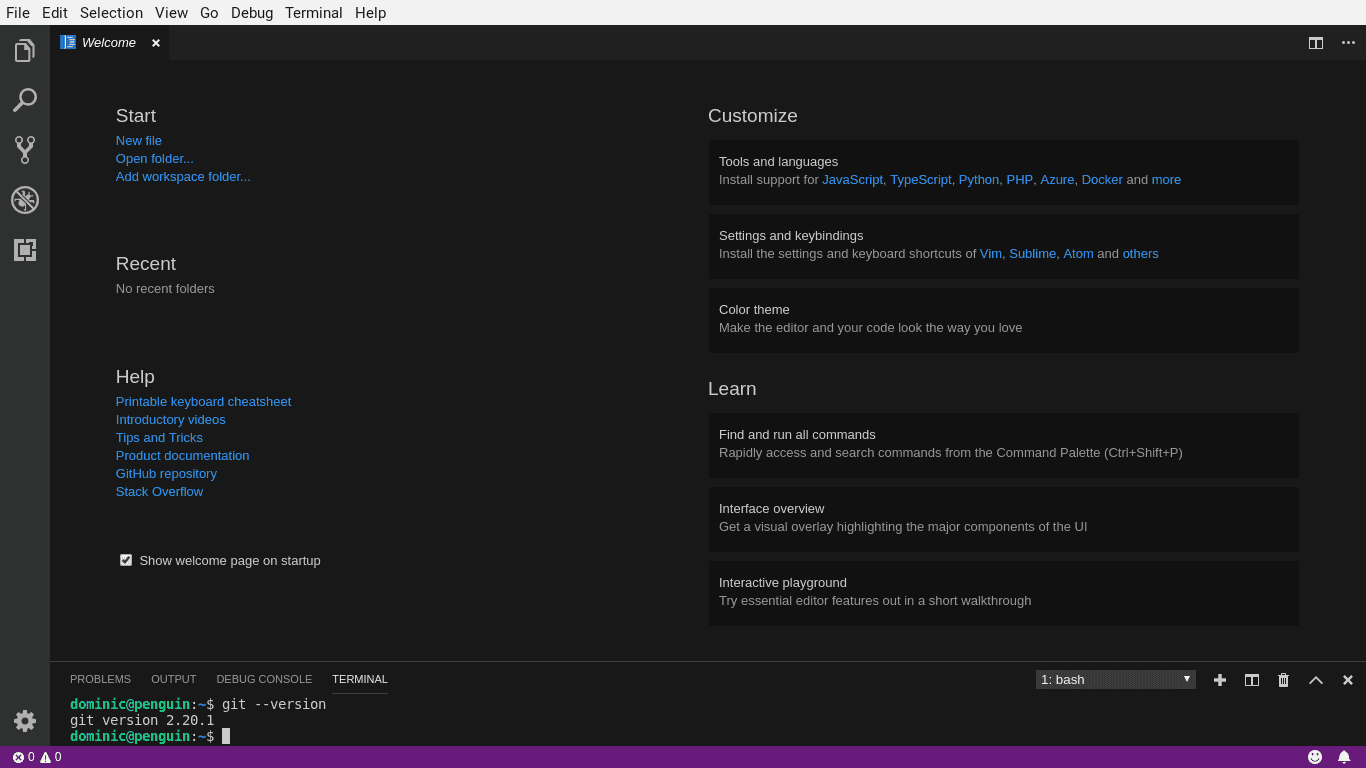Split the editor using the toolbar icon

(1315, 43)
